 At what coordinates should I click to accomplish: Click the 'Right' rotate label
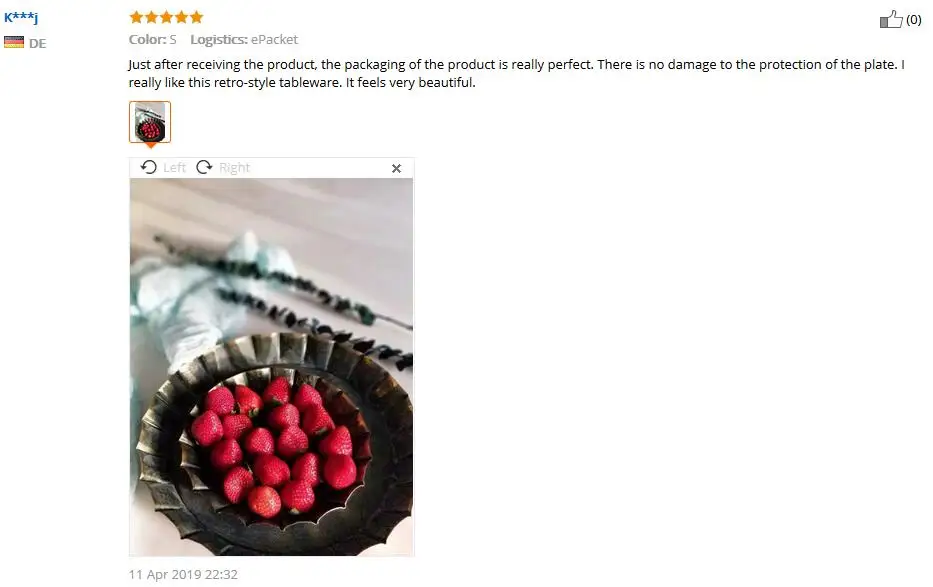pos(234,168)
